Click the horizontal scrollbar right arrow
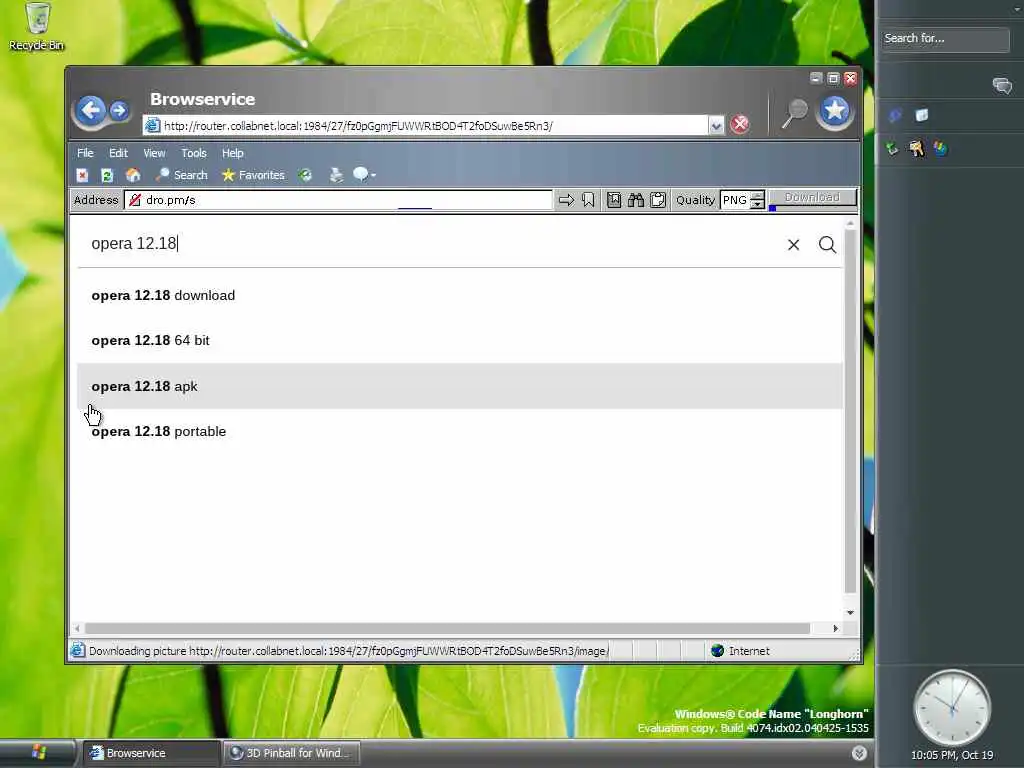Screen dimensions: 1024x768 [835, 628]
